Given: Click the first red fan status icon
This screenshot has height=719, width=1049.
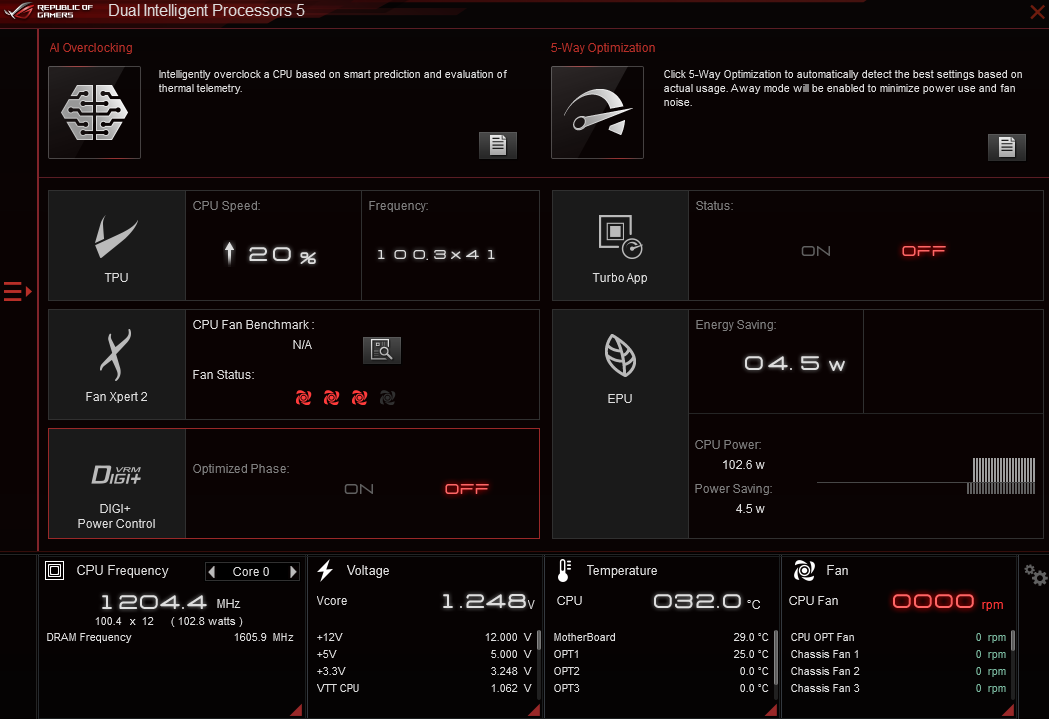Looking at the screenshot, I should click(303, 398).
